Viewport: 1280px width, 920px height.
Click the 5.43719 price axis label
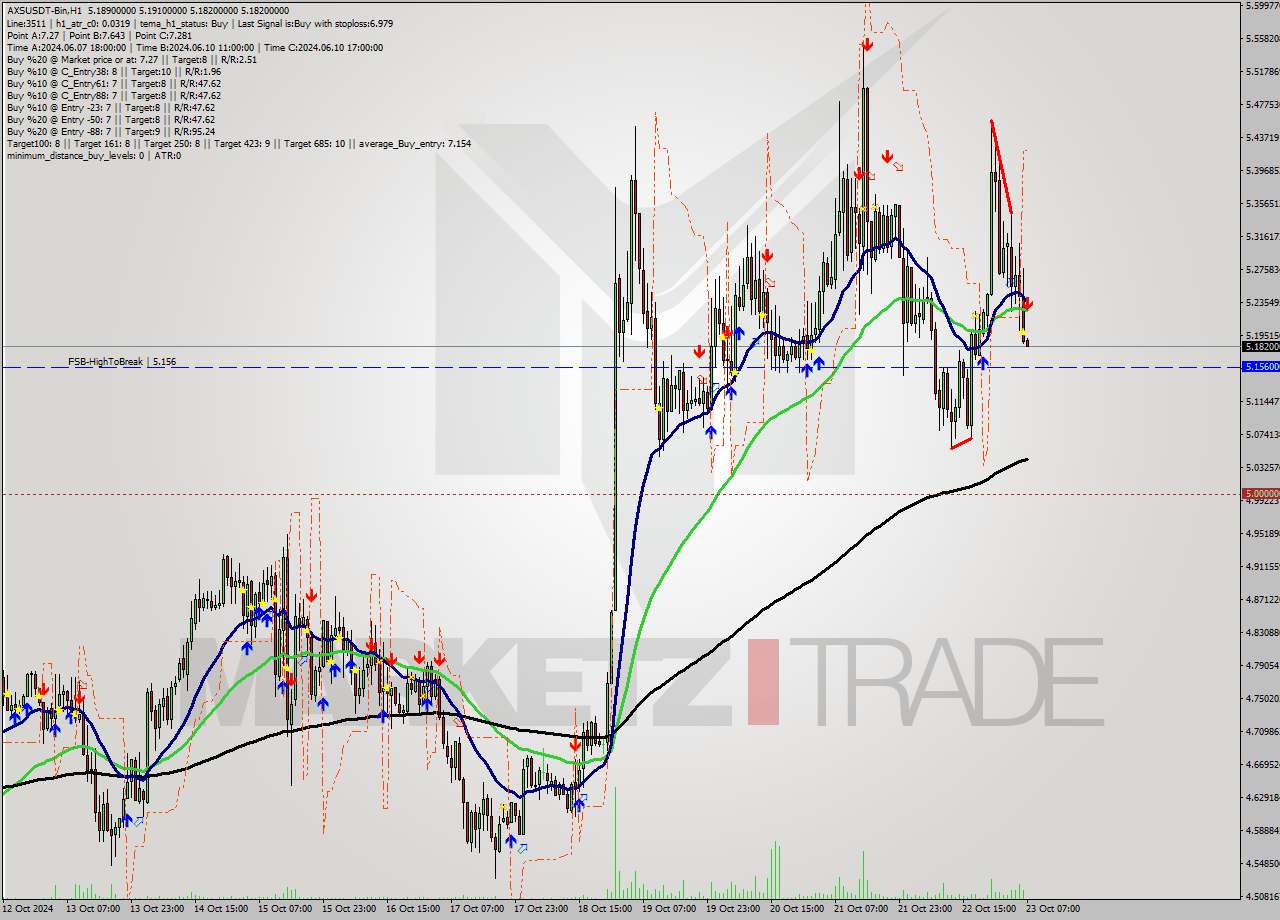click(x=1262, y=137)
